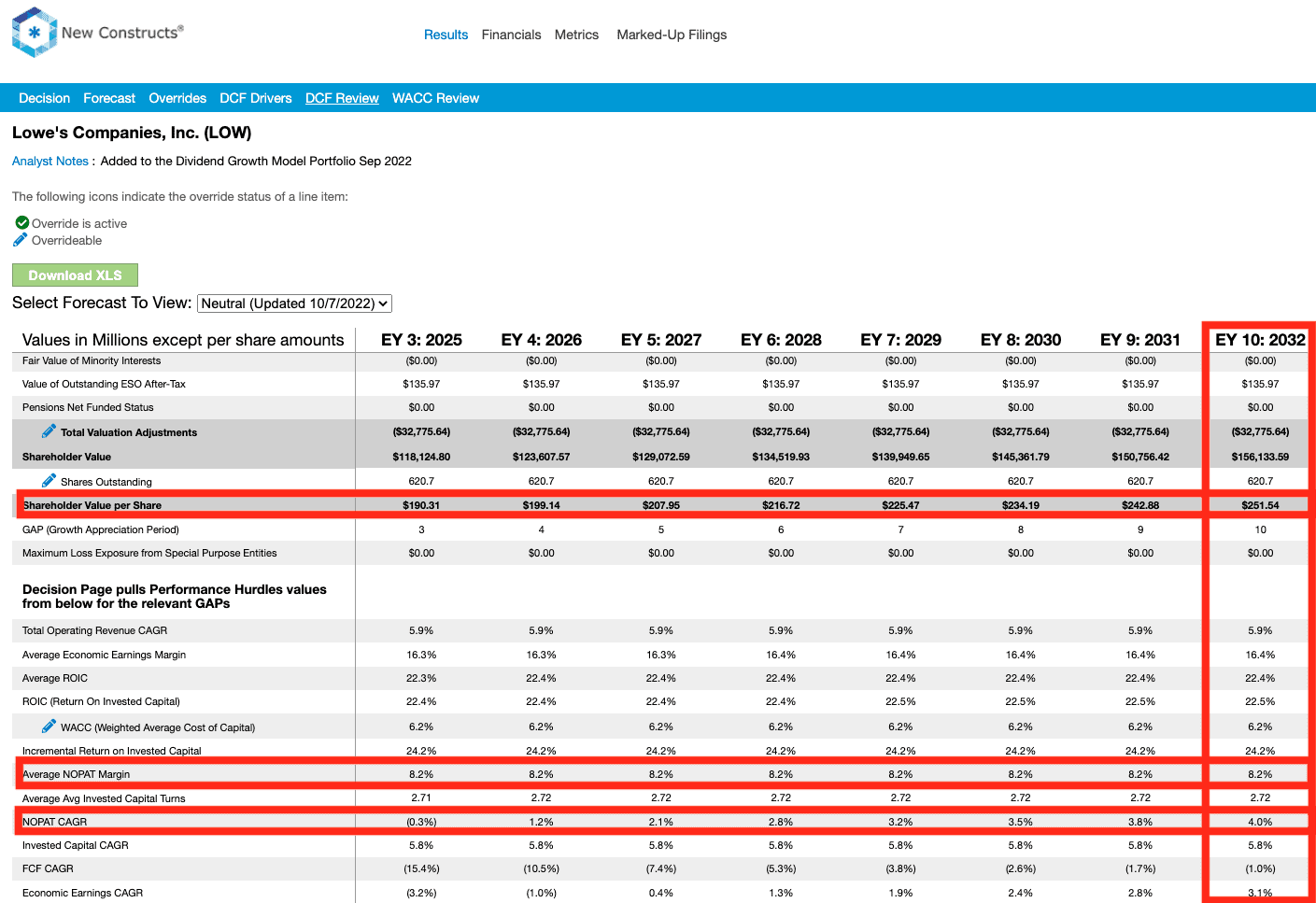Click Pensions Net Funded Status label
1316x903 pixels.
(88, 407)
